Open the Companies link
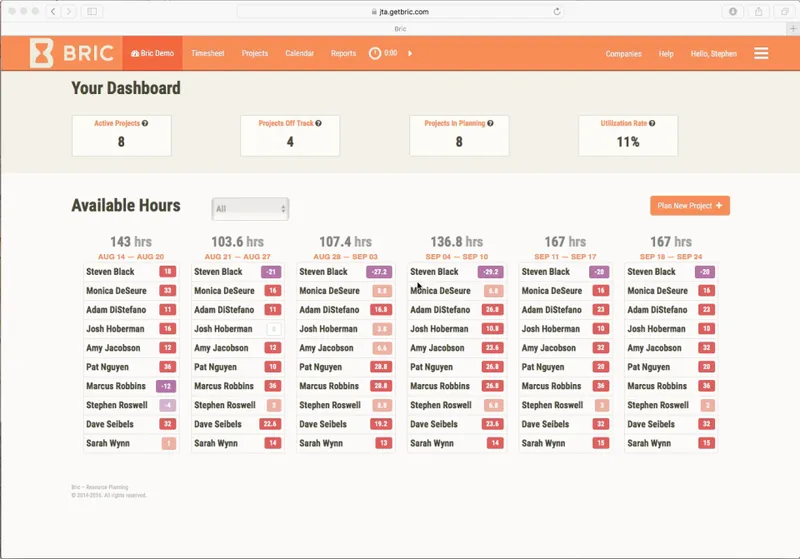Viewport: 800px width, 559px height. 623,54
